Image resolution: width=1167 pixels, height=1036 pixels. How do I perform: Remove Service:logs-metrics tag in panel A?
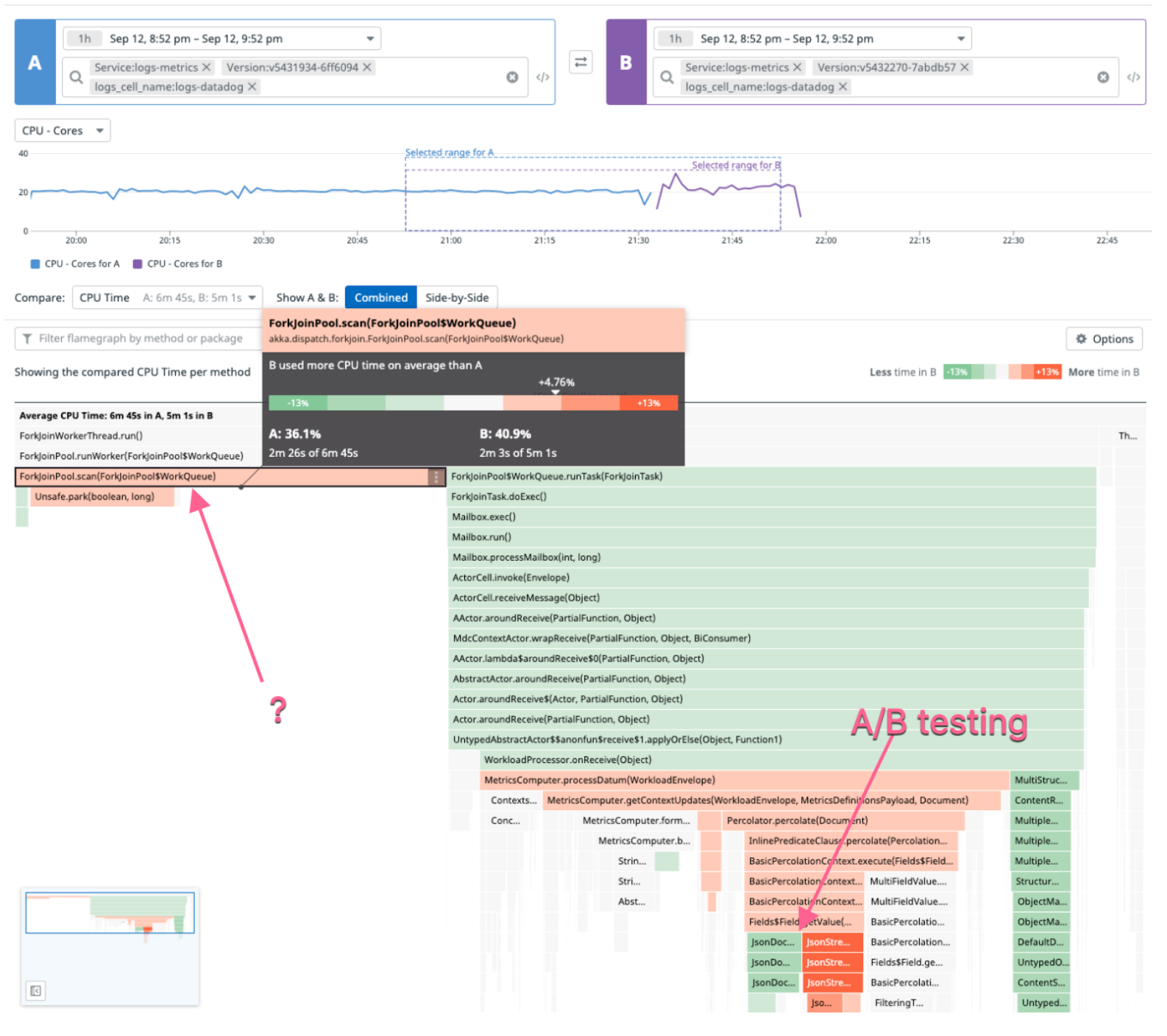coord(207,68)
